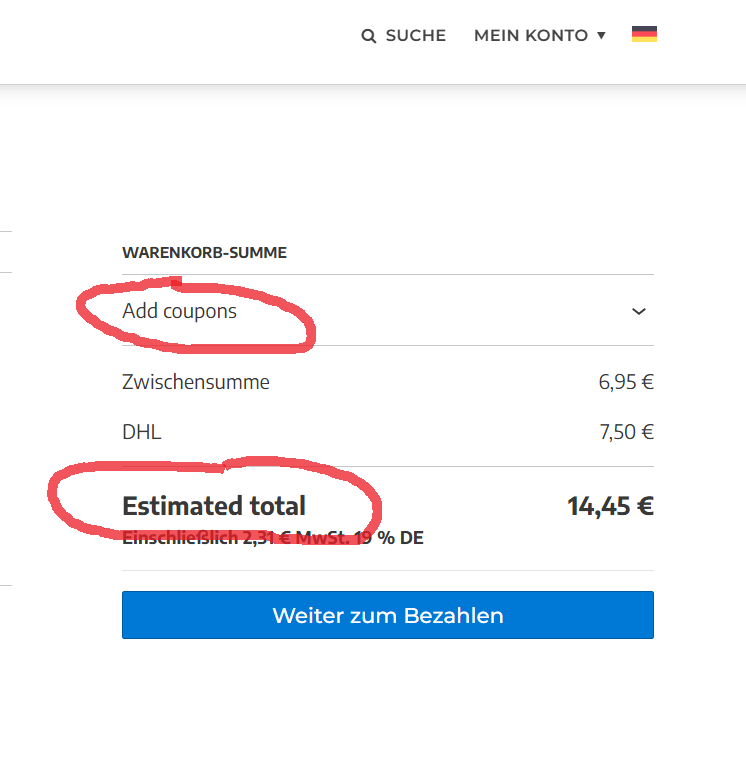Click the arrow beside MEIN KONTO
The height and width of the screenshot is (759, 746).
(601, 36)
